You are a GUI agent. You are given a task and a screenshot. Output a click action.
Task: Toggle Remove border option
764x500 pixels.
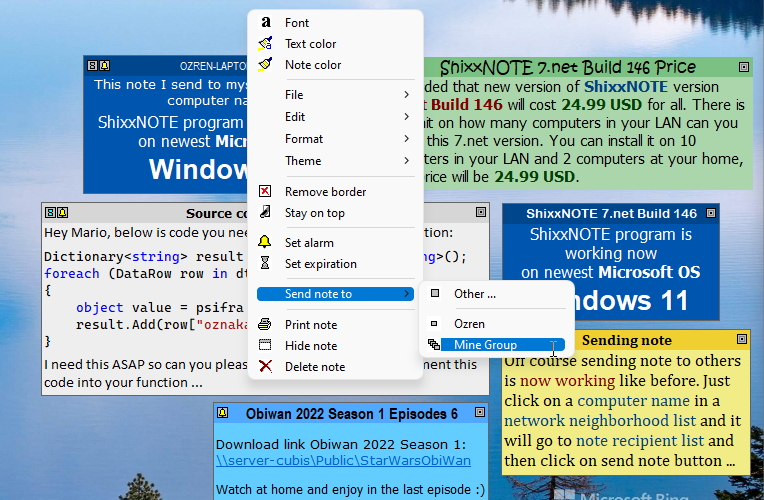click(x=335, y=192)
